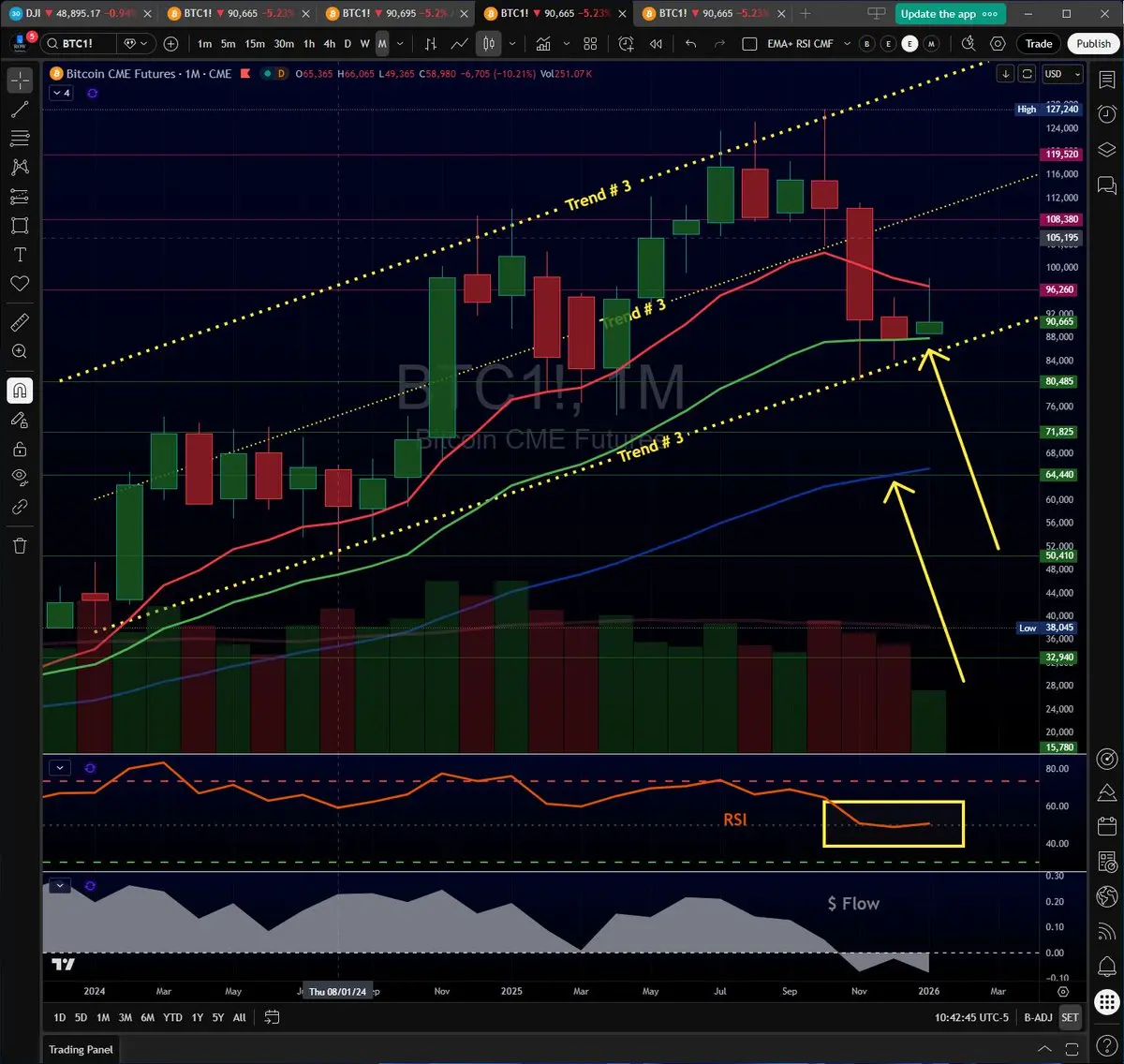
Task: Set the date range to 6M
Action: [147, 1017]
